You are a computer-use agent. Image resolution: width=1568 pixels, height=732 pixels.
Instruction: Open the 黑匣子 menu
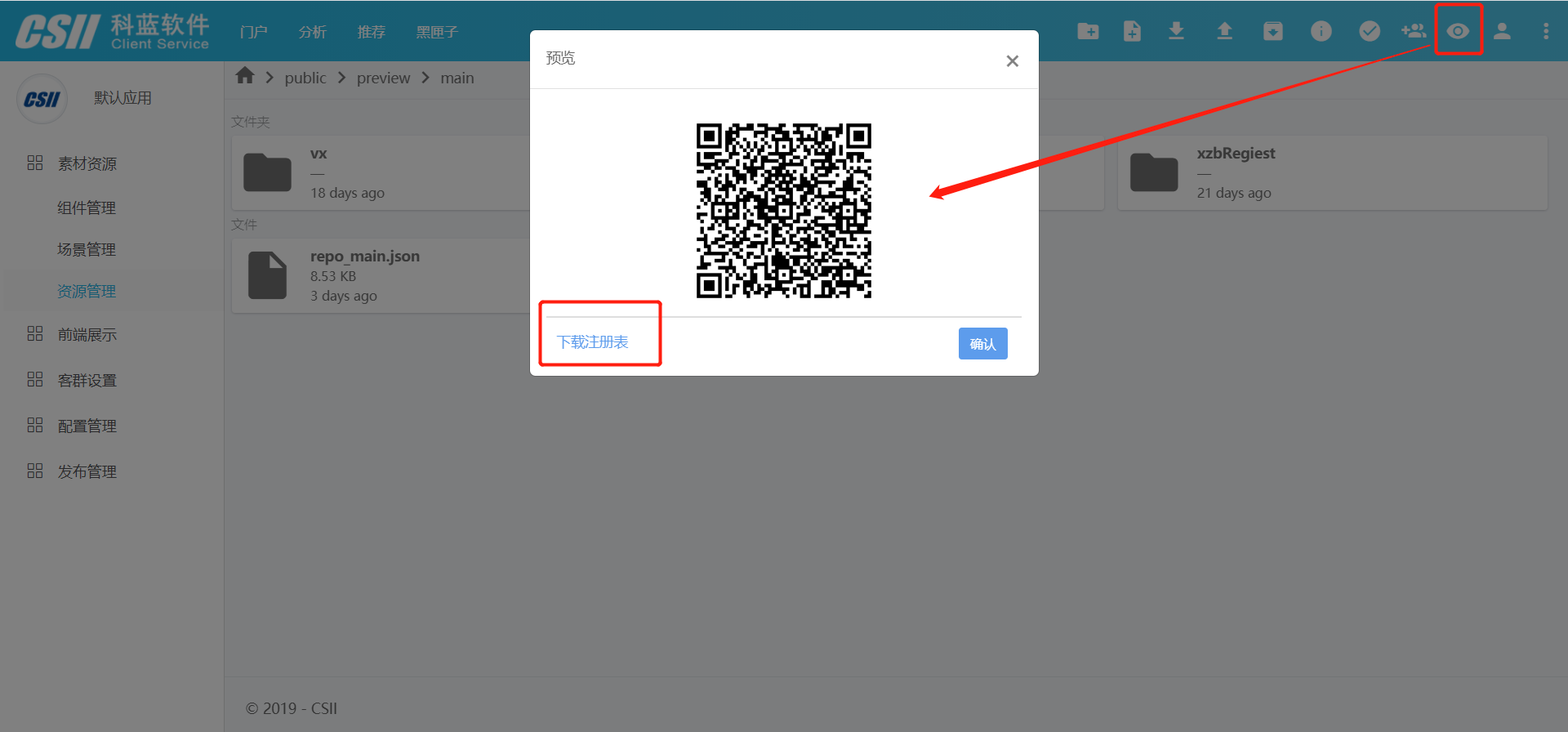[437, 32]
